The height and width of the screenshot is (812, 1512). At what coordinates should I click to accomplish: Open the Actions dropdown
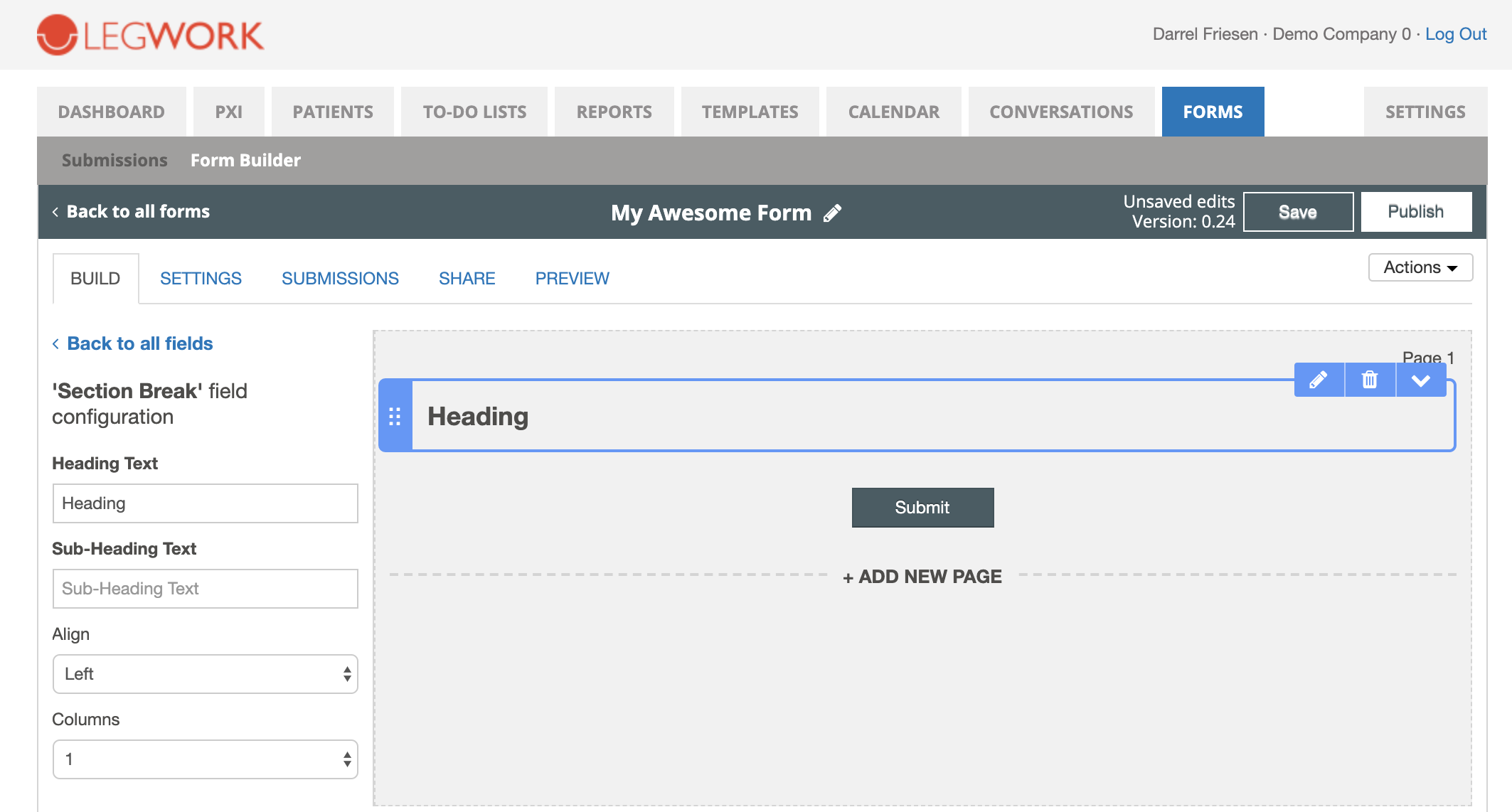point(1420,267)
